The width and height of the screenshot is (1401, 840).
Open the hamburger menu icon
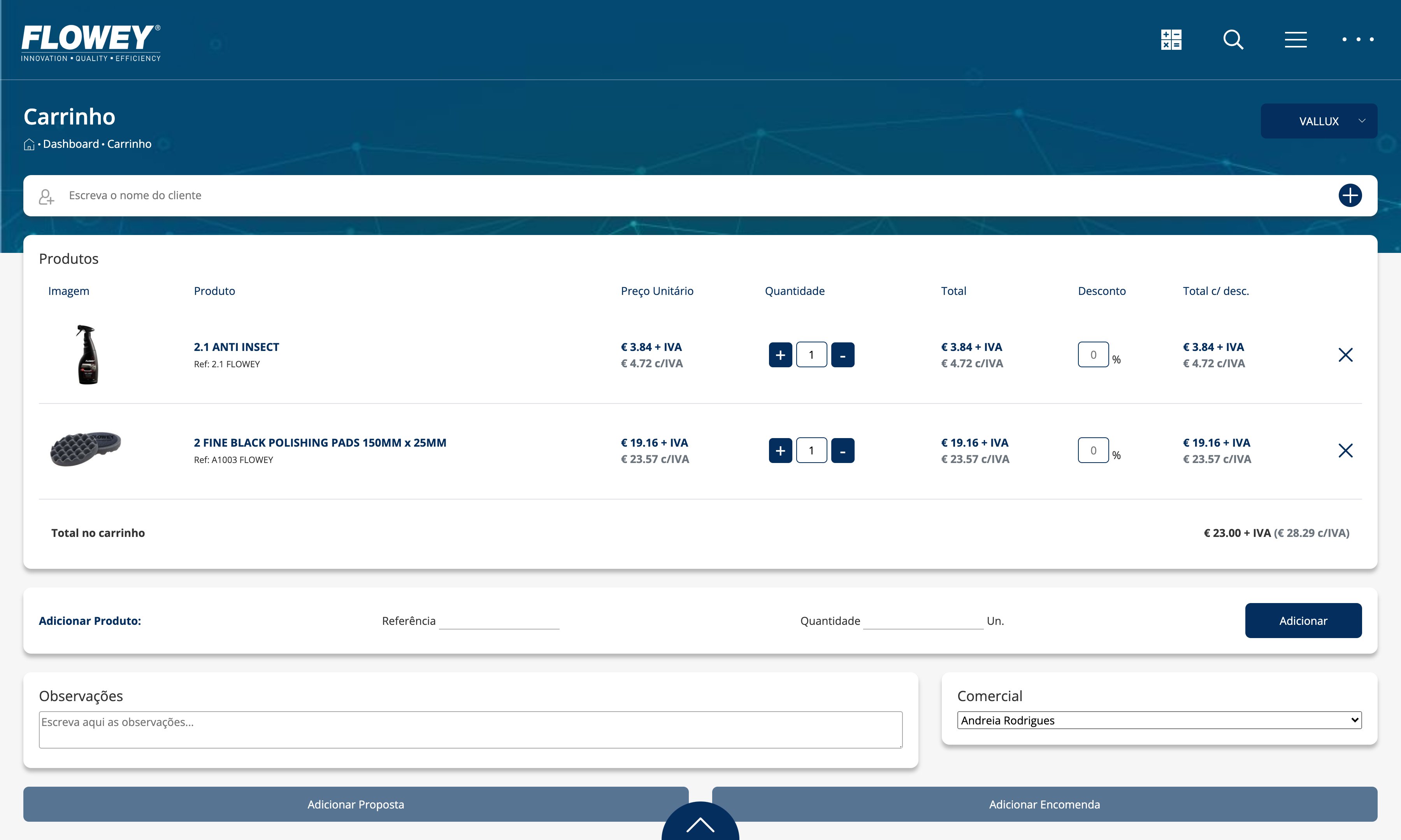click(x=1295, y=40)
